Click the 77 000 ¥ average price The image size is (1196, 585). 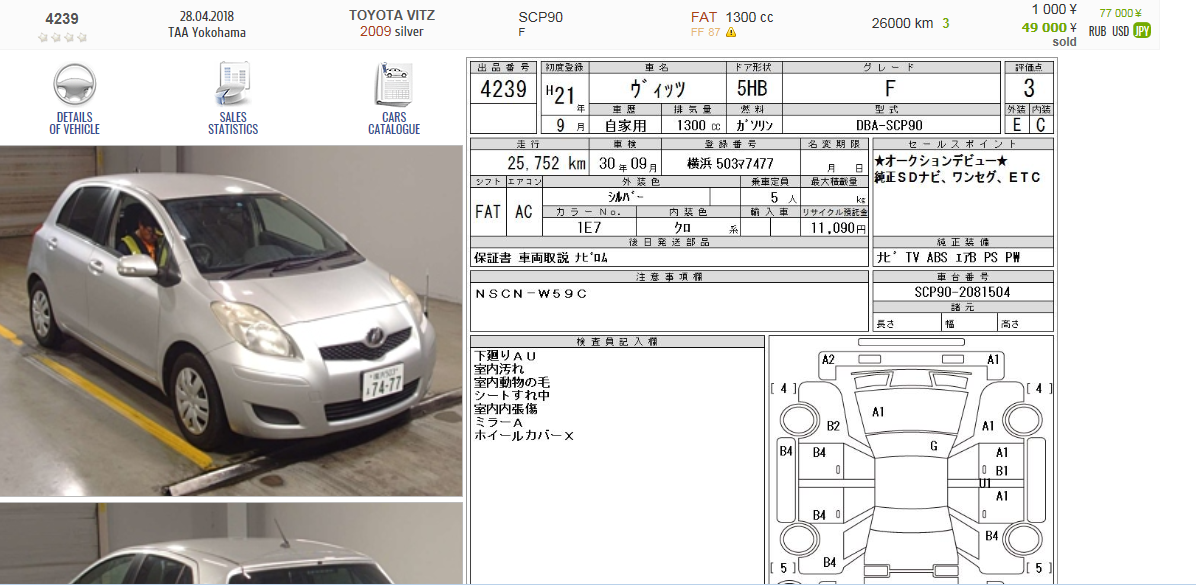pyautogui.click(x=1120, y=13)
